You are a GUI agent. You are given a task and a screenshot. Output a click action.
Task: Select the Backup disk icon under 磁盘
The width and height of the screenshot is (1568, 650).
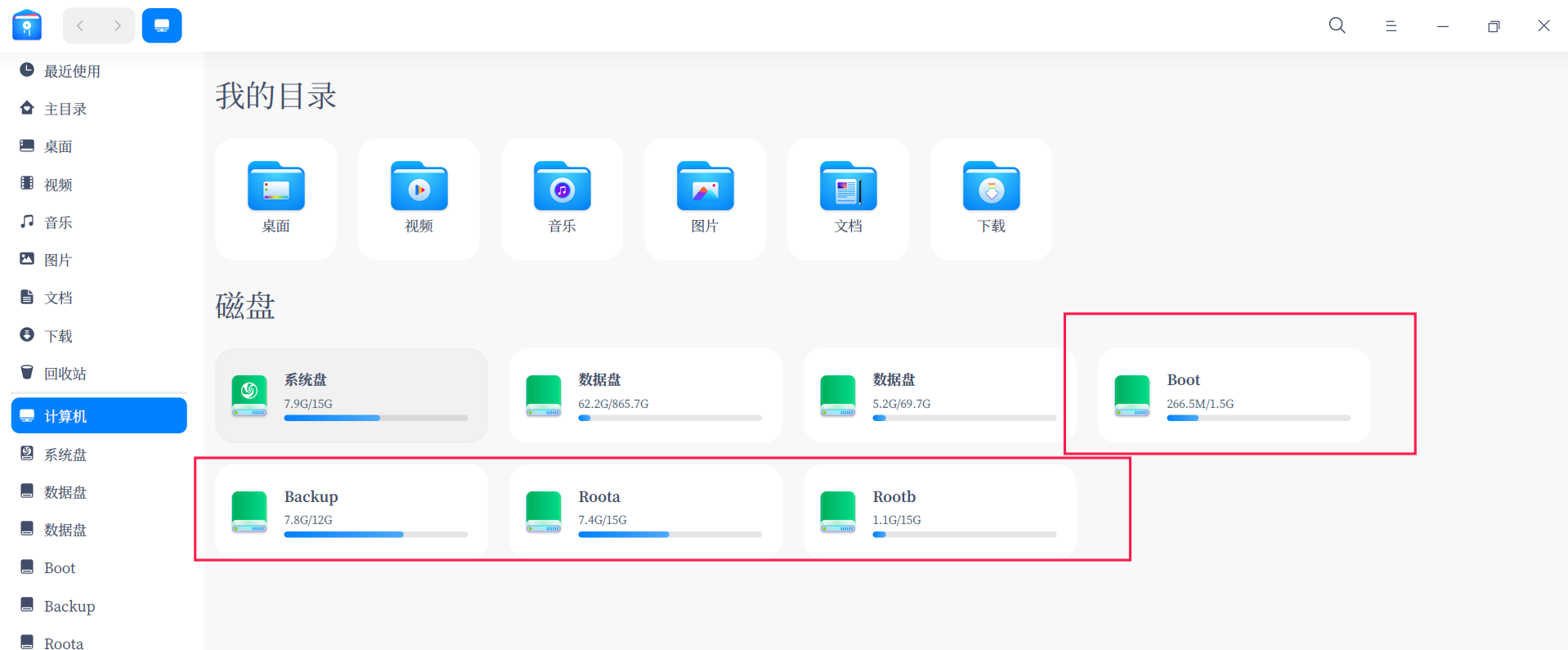249,512
